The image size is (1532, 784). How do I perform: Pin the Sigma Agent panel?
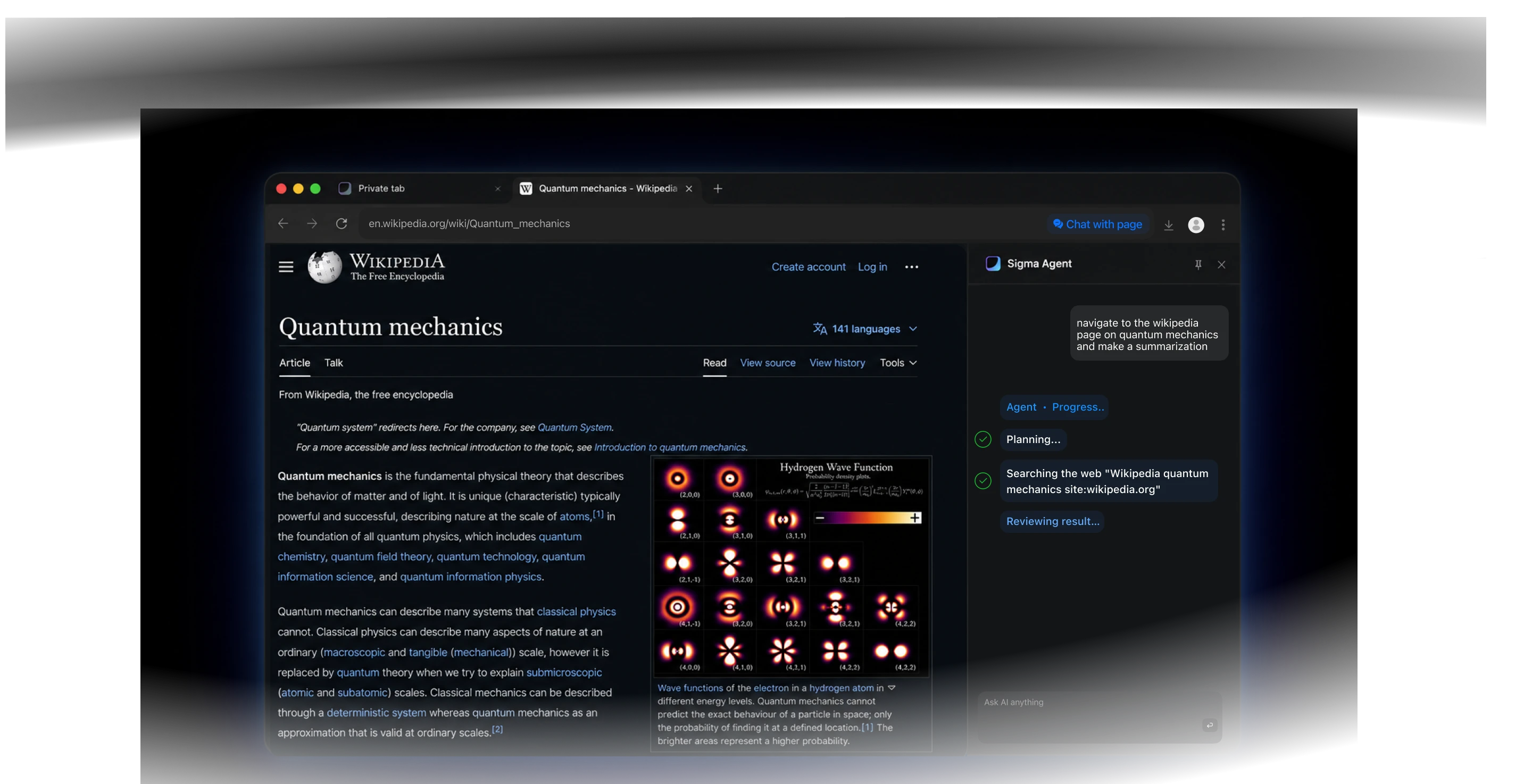click(x=1198, y=265)
